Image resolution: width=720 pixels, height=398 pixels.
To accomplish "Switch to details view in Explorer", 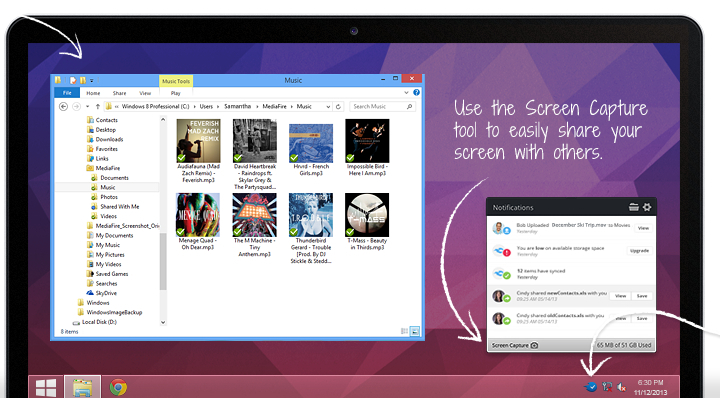I will (x=405, y=331).
